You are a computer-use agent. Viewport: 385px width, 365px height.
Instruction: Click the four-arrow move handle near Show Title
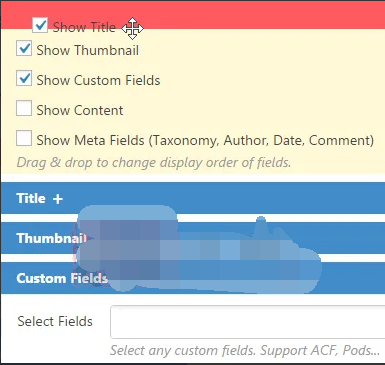[x=132, y=29]
